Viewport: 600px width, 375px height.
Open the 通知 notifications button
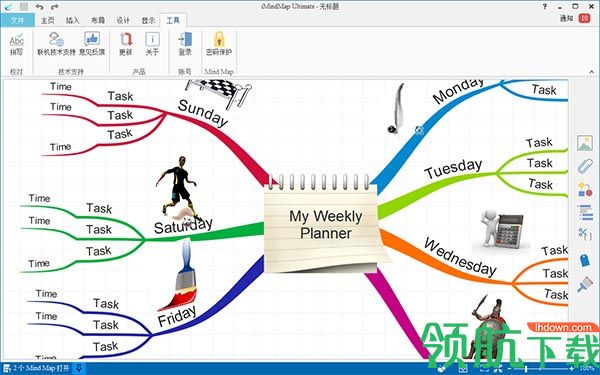(x=566, y=18)
